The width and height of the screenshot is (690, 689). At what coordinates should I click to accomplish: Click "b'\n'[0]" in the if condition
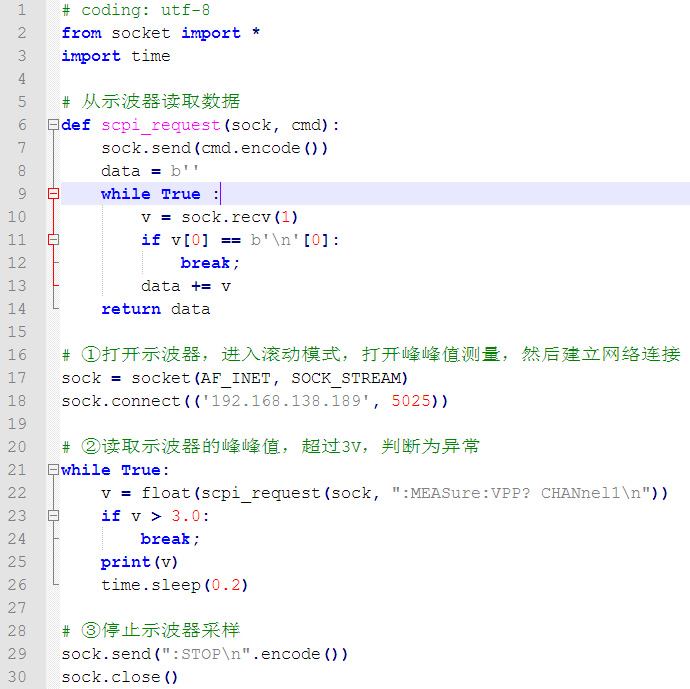click(x=290, y=240)
